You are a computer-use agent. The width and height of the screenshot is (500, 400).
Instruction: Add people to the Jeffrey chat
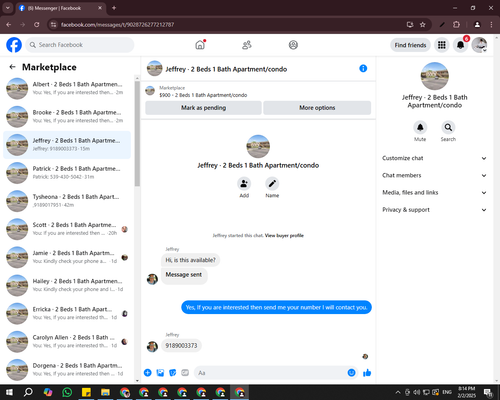coord(244,184)
